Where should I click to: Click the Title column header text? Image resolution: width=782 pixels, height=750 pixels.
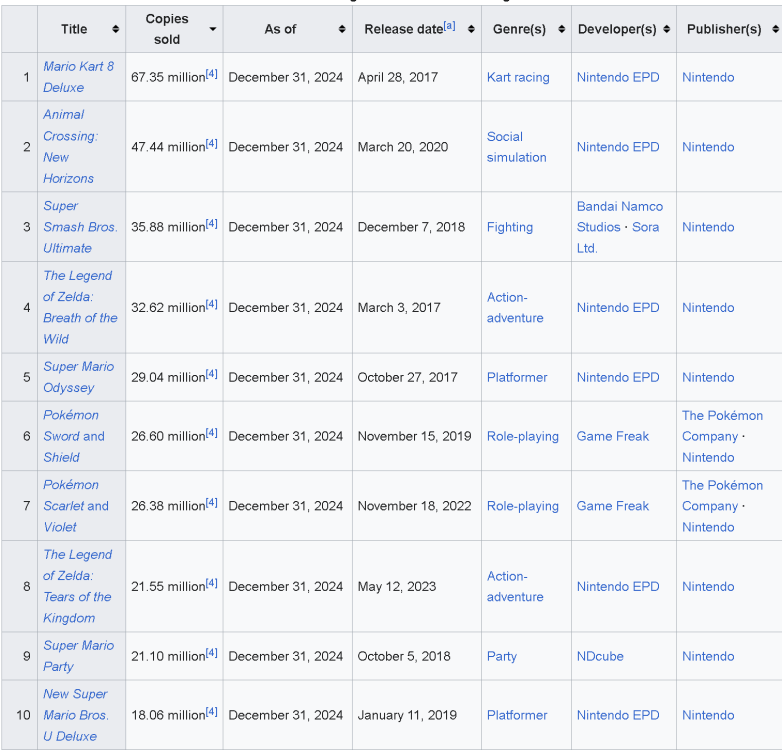[74, 29]
